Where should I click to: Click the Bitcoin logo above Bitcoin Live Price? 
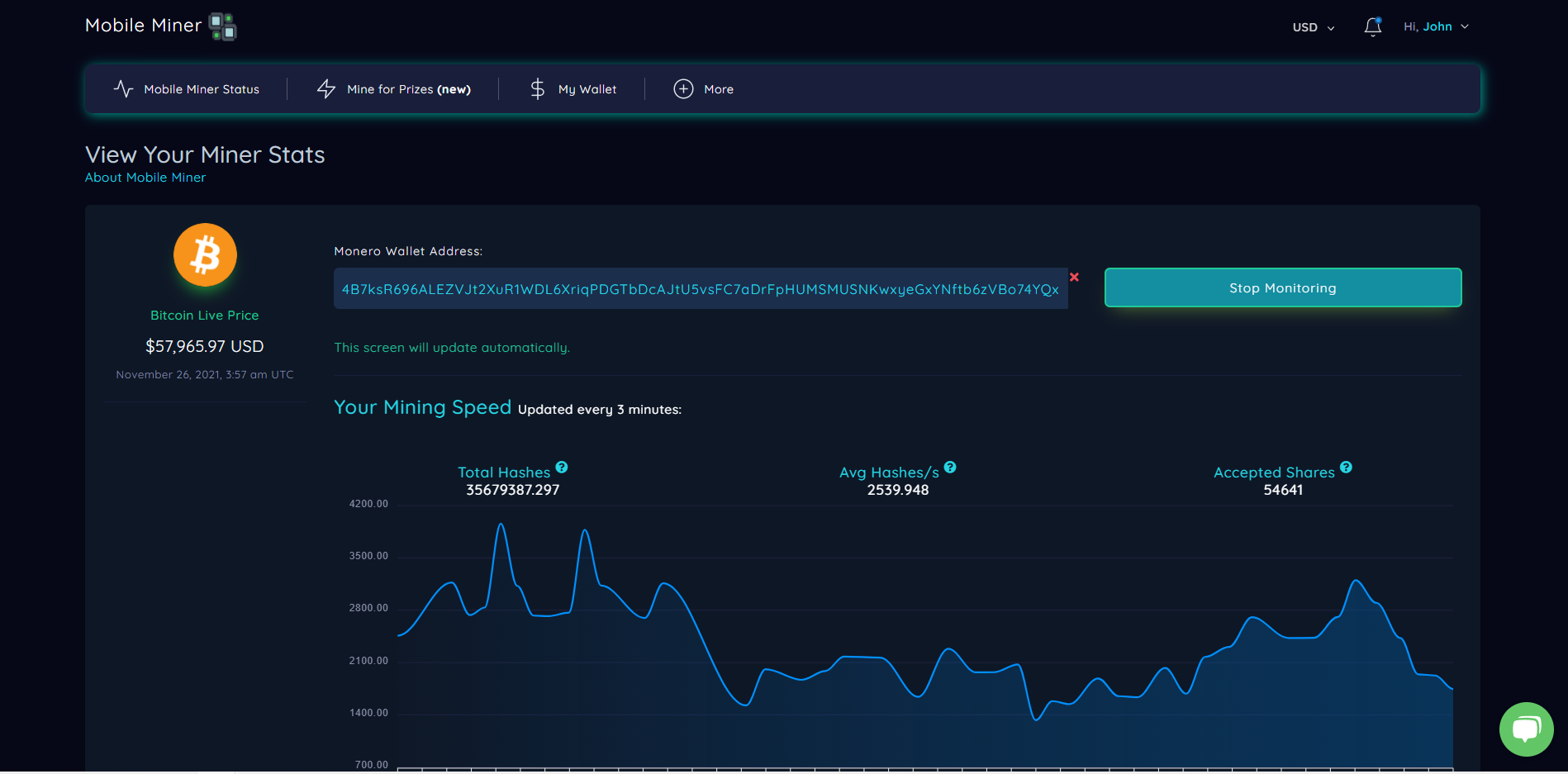pyautogui.click(x=204, y=254)
